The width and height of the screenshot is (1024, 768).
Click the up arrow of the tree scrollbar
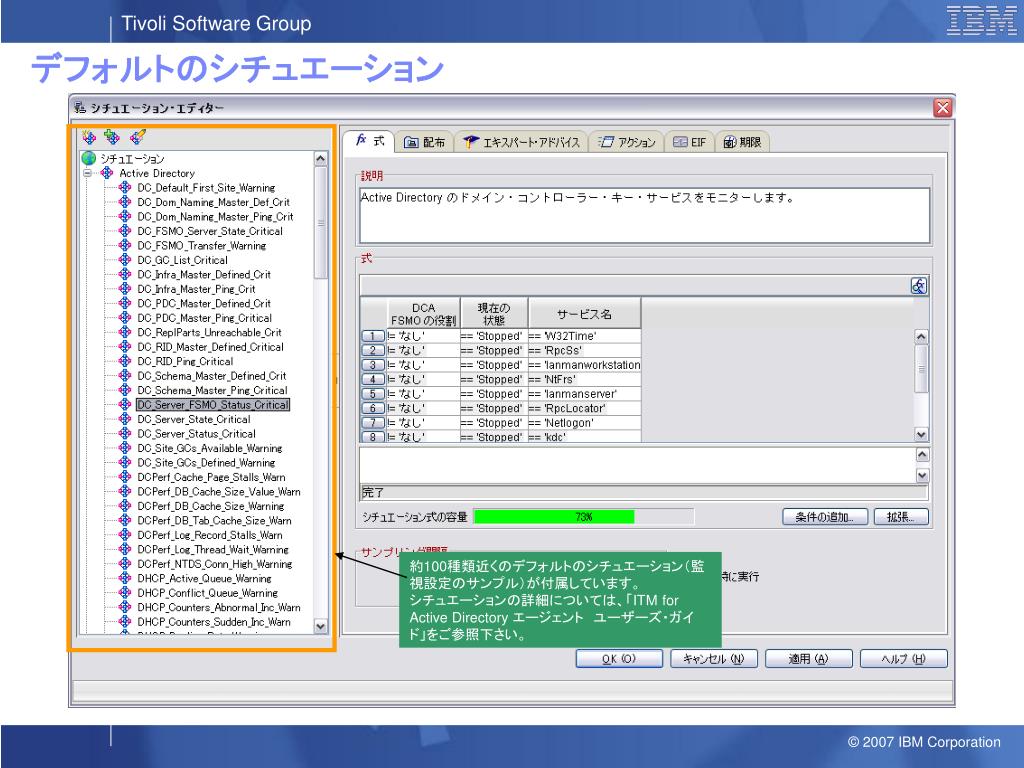pos(321,159)
